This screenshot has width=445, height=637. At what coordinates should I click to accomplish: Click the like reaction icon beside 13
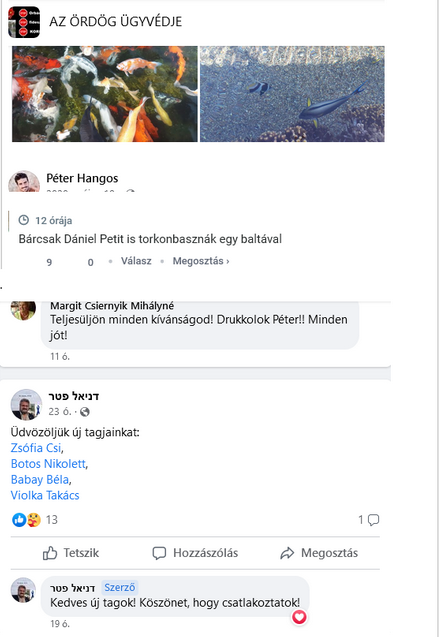pos(19,520)
